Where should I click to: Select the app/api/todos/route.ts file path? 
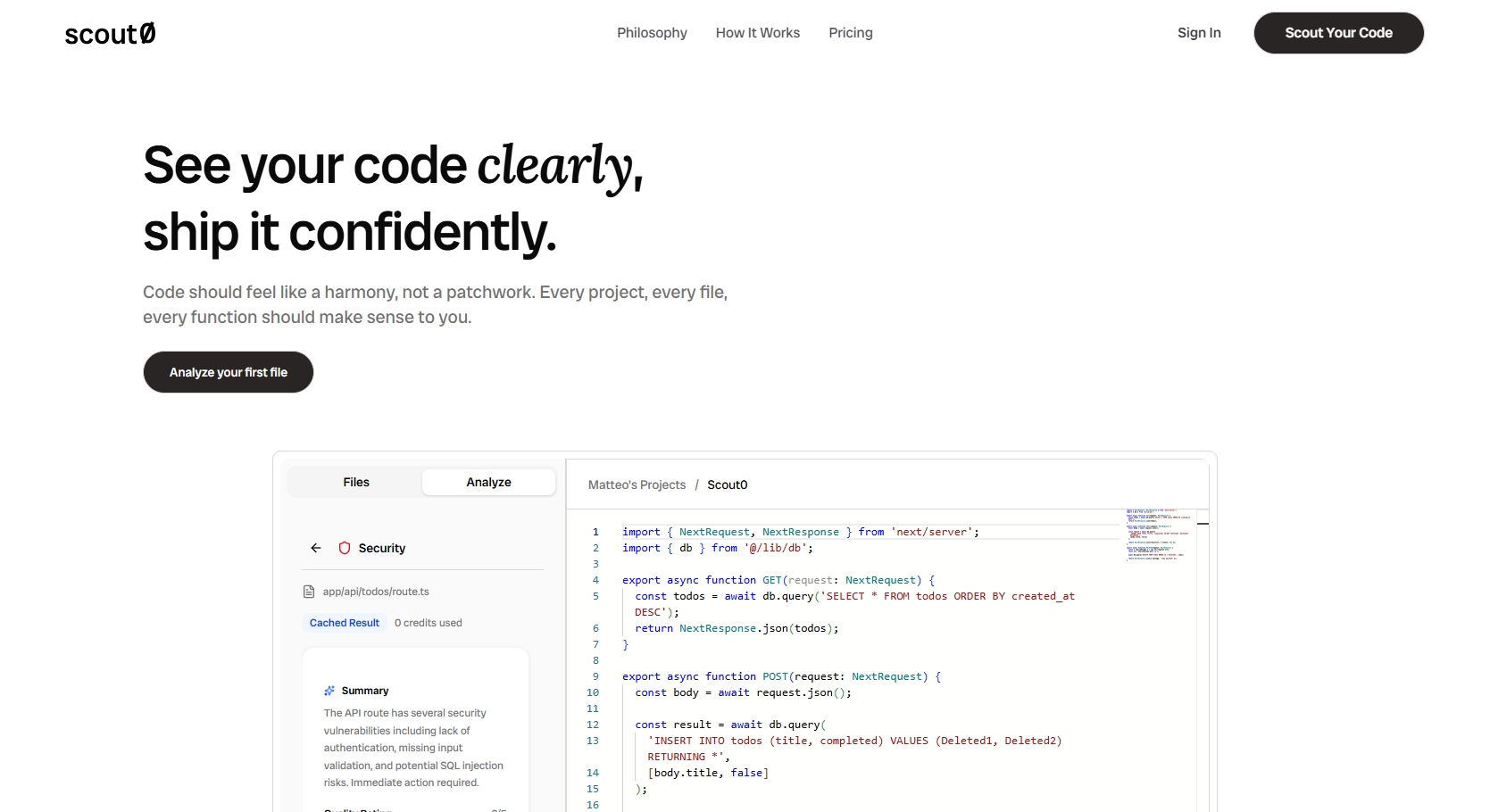click(x=376, y=592)
